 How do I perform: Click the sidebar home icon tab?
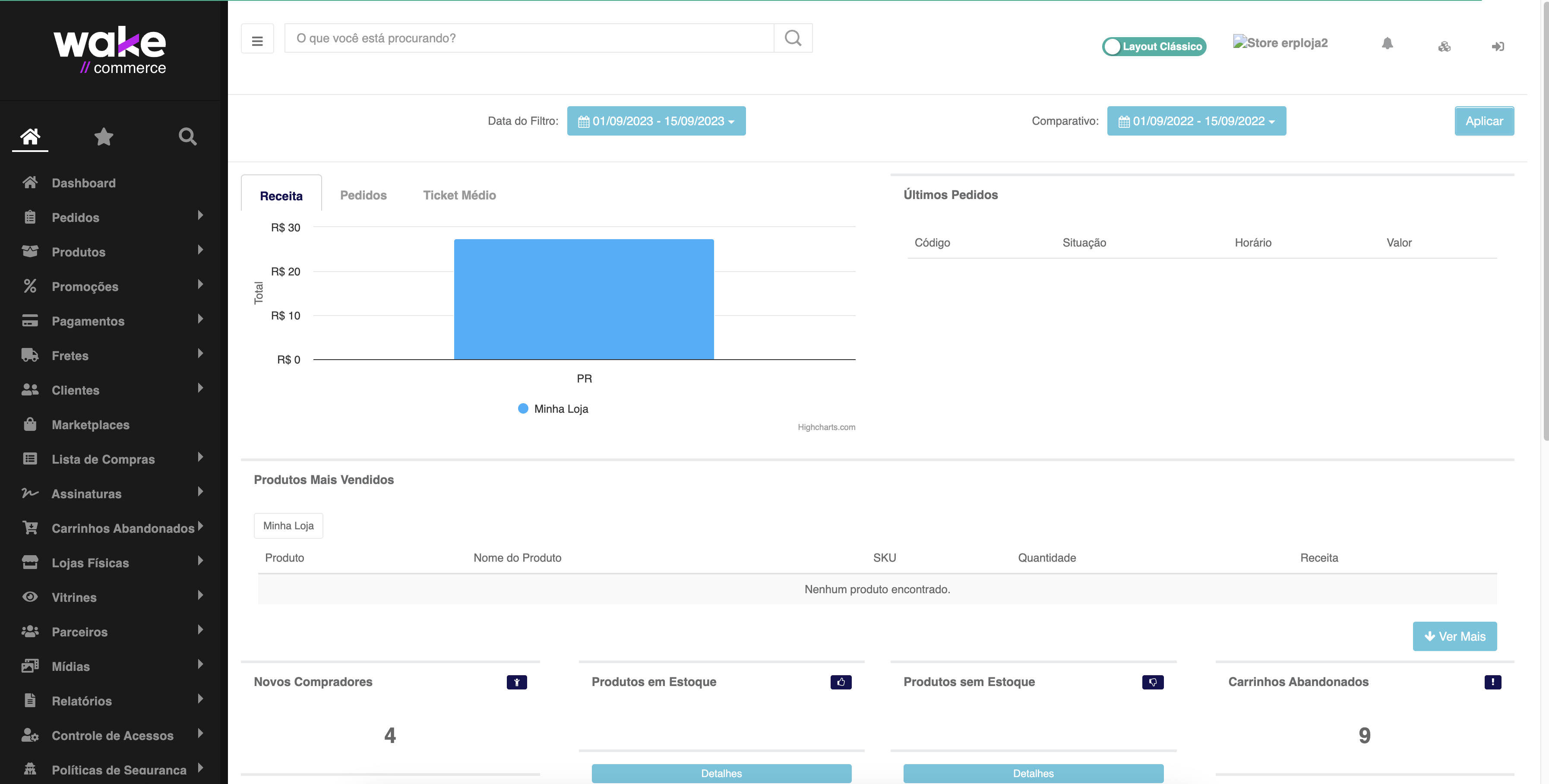[30, 136]
